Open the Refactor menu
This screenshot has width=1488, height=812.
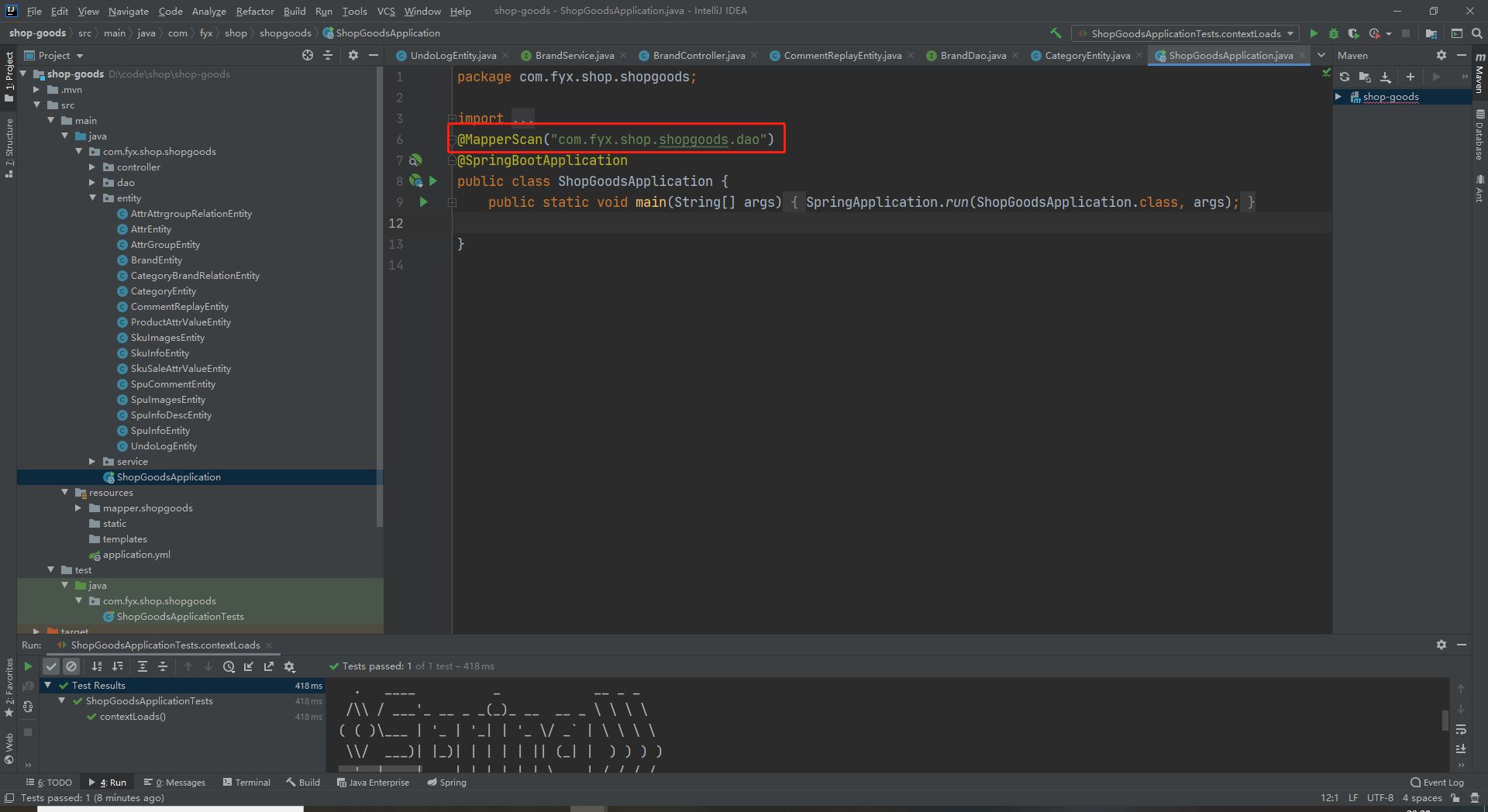point(255,11)
